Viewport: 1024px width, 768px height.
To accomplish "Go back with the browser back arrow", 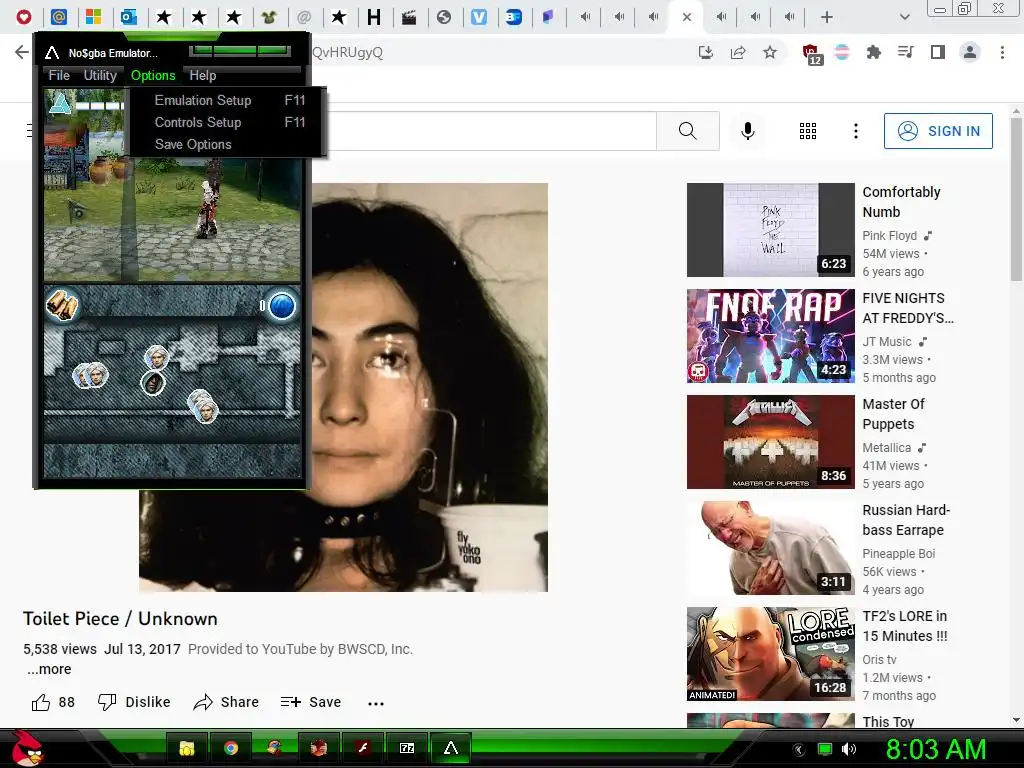I will tap(22, 52).
